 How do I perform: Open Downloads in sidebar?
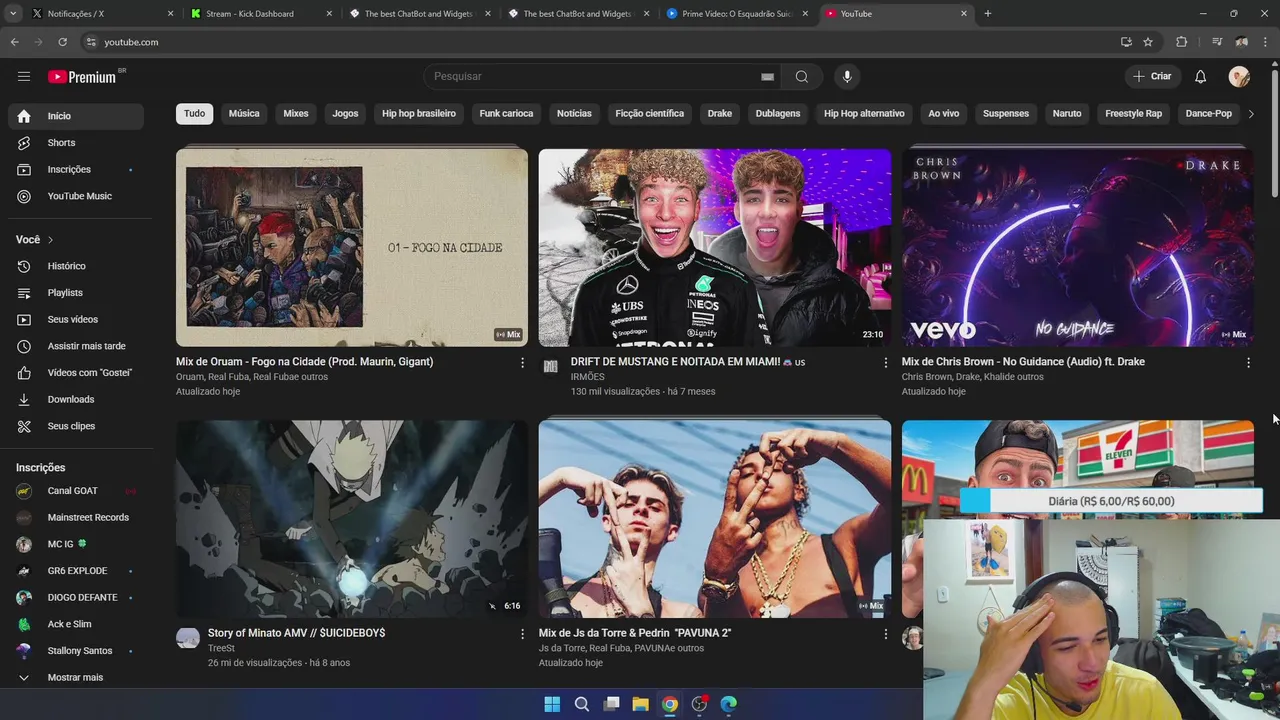76,399
